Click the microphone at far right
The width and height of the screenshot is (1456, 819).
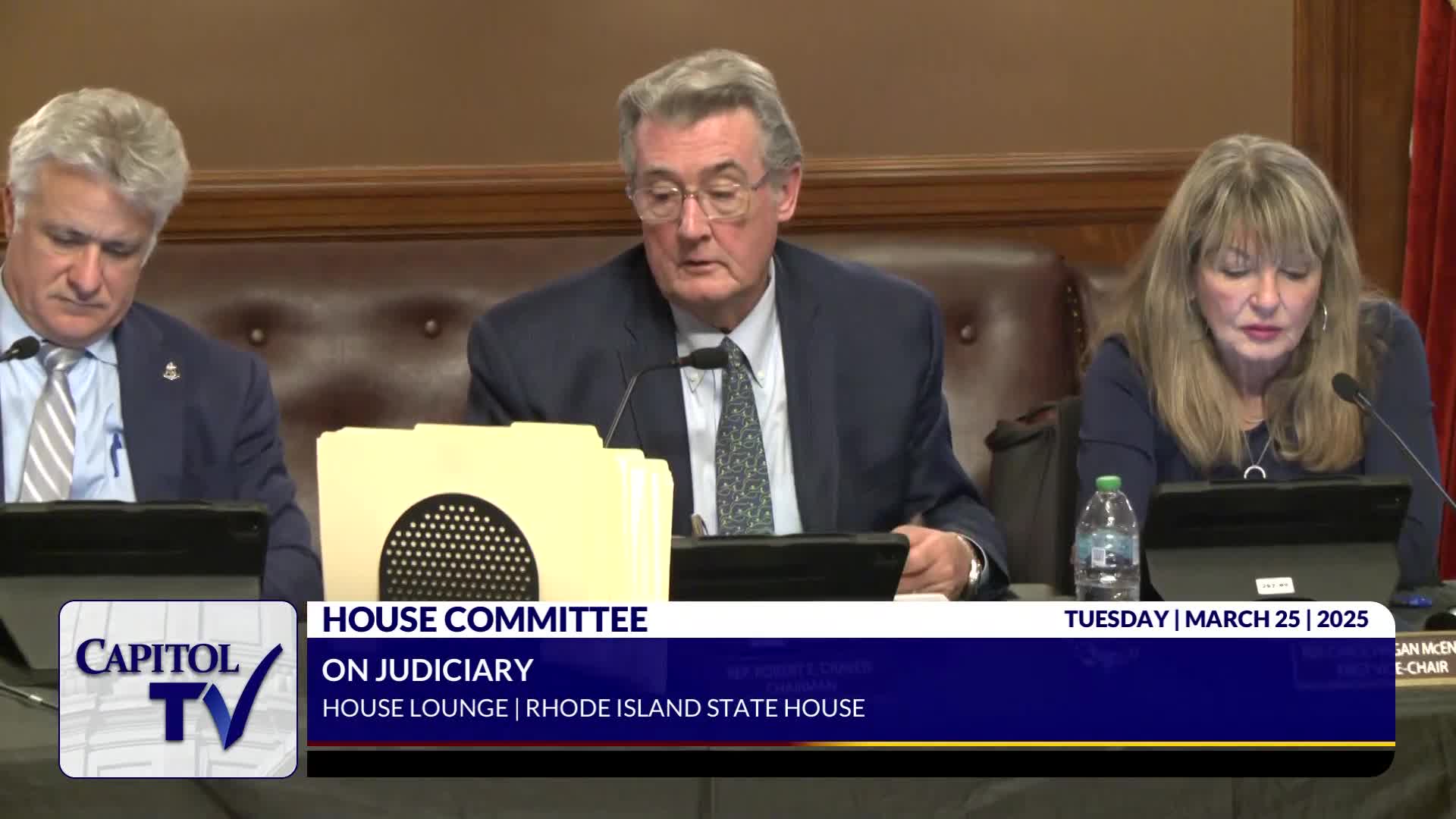click(1346, 388)
